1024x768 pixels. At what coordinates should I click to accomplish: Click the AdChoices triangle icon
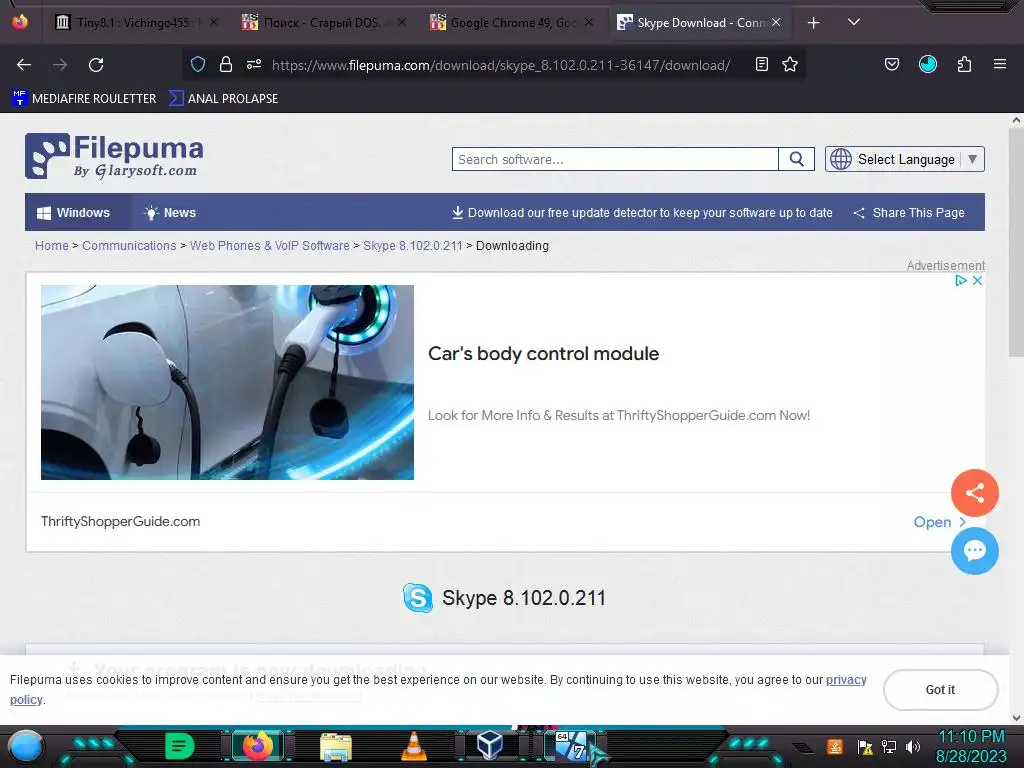click(961, 280)
